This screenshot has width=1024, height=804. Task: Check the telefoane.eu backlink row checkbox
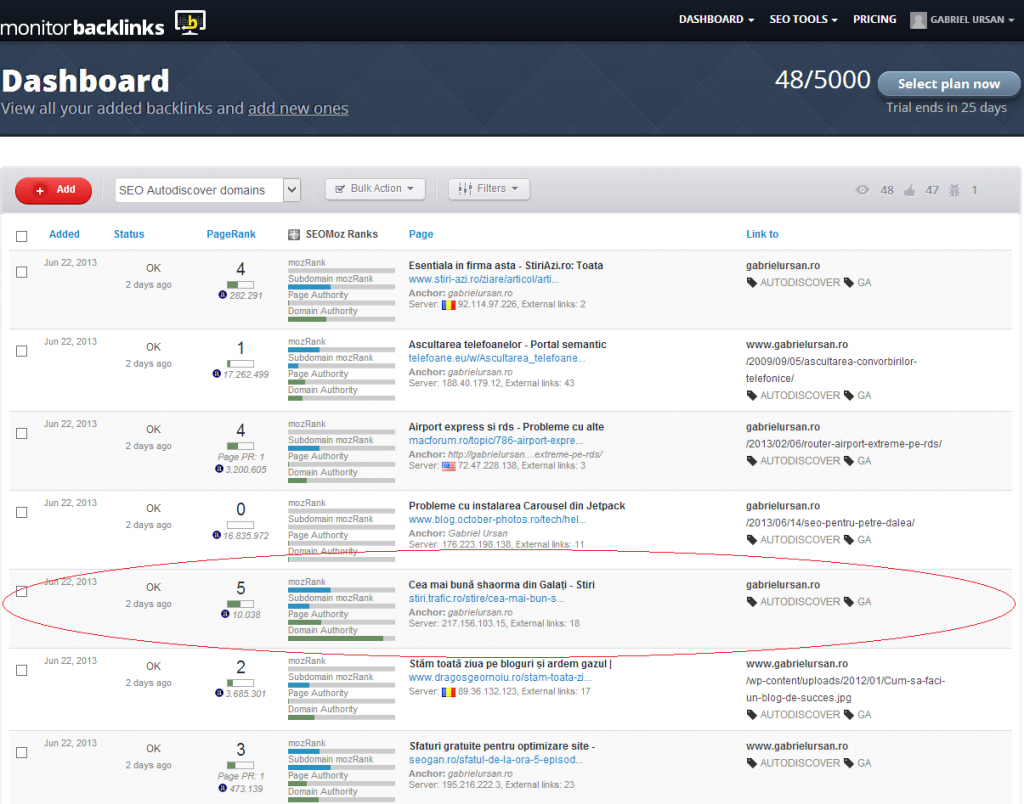click(x=22, y=351)
